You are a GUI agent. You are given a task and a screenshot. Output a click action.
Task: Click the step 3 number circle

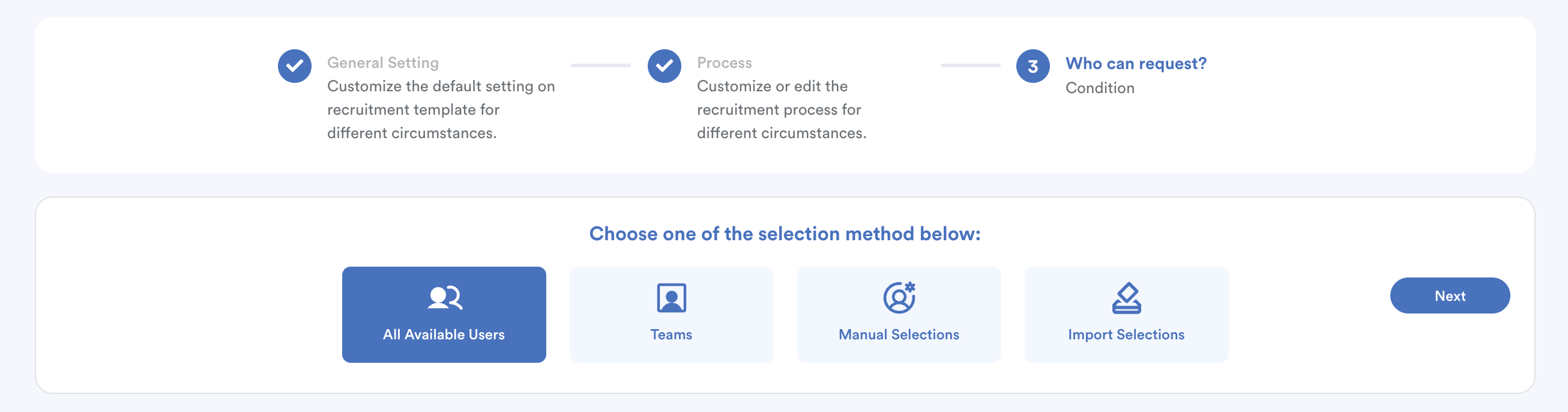[x=1033, y=65]
